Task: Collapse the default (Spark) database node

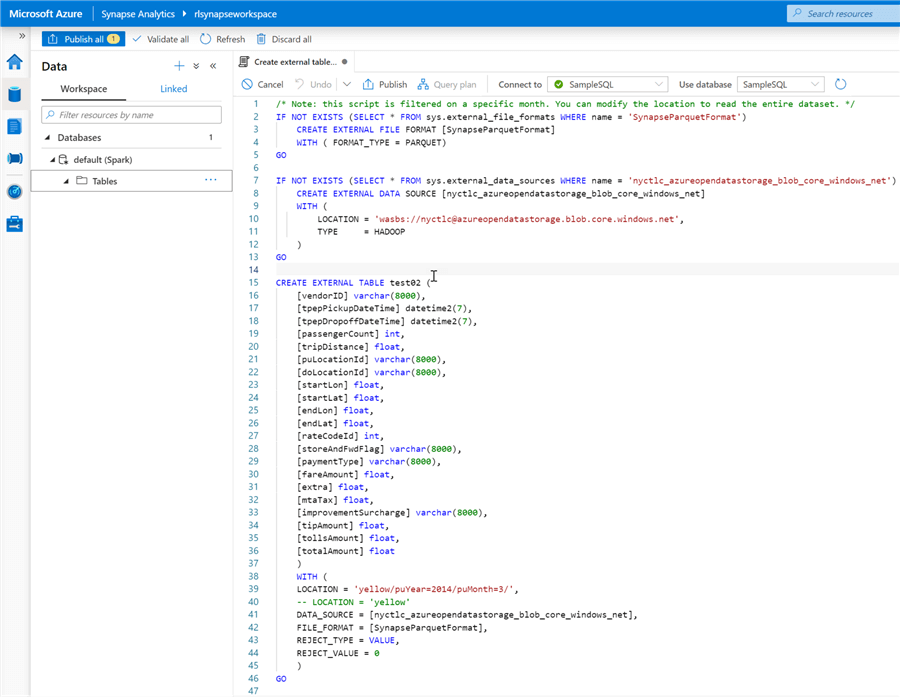Action: pyautogui.click(x=53, y=159)
